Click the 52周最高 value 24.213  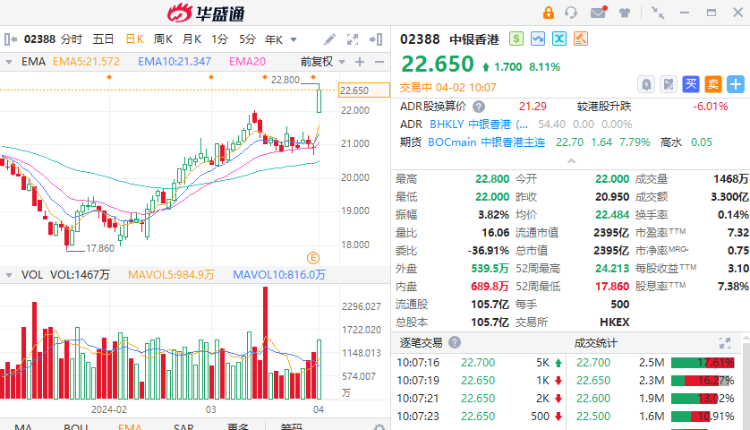[x=612, y=268]
